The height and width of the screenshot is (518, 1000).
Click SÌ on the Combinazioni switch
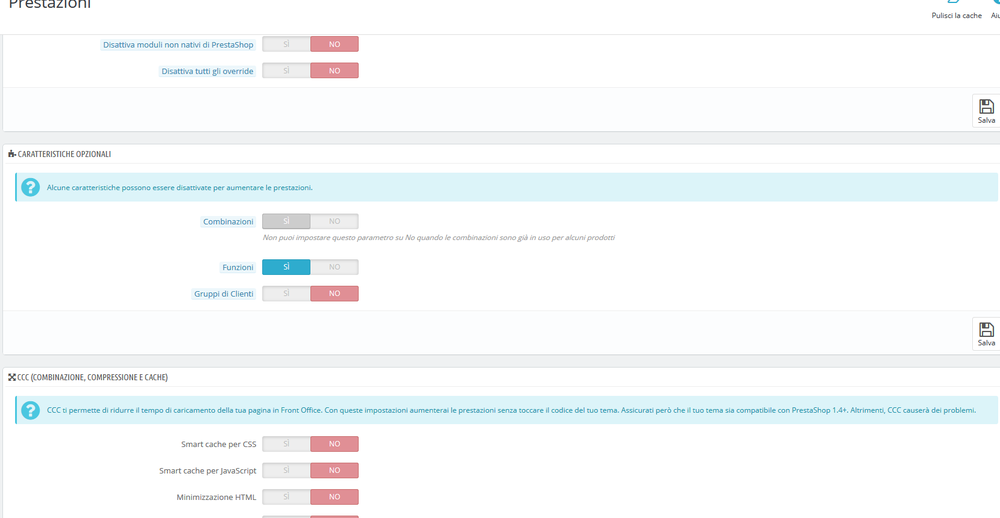[x=286, y=221]
